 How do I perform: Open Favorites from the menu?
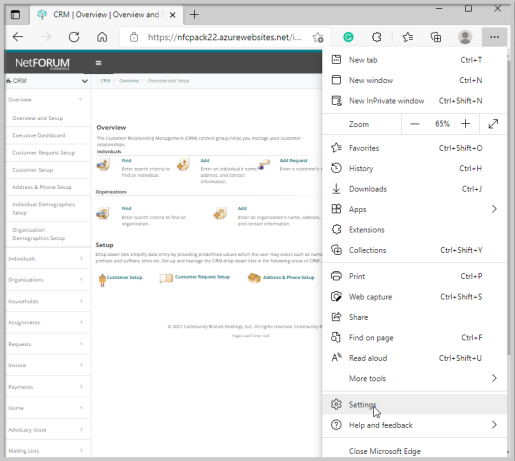tap(414, 148)
